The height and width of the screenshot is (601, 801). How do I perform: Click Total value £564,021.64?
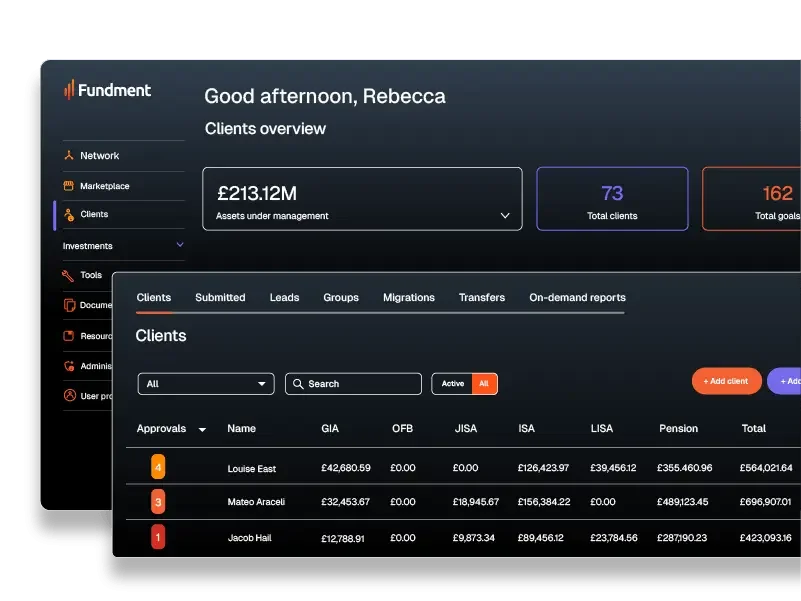coord(766,468)
